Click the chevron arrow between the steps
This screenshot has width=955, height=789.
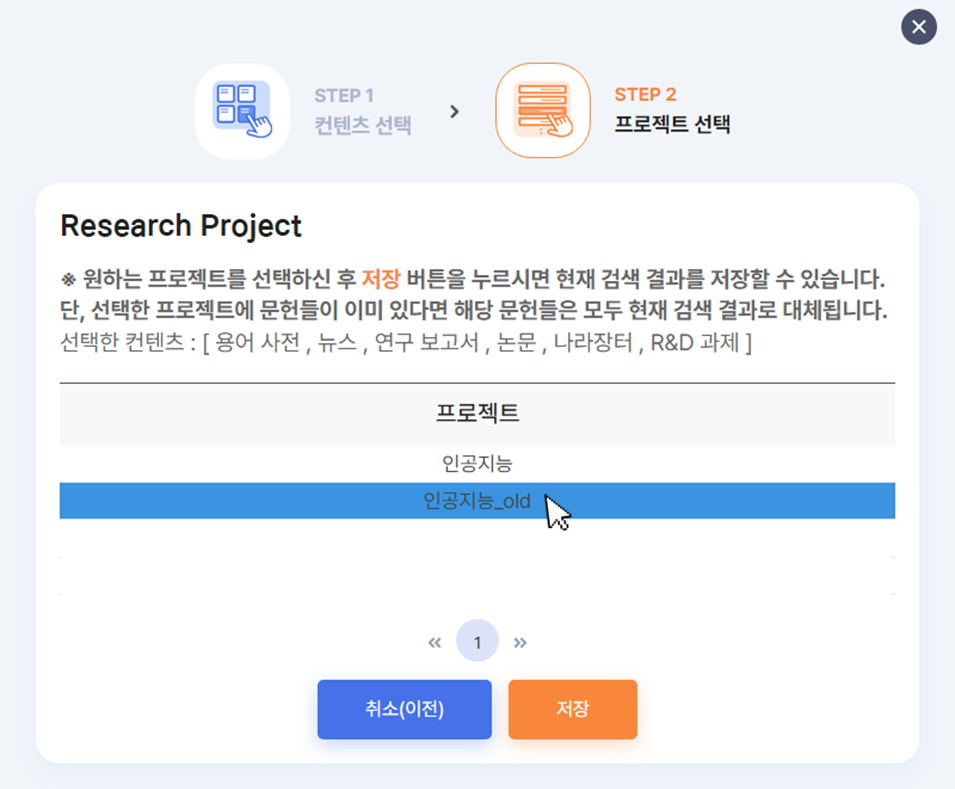point(454,111)
